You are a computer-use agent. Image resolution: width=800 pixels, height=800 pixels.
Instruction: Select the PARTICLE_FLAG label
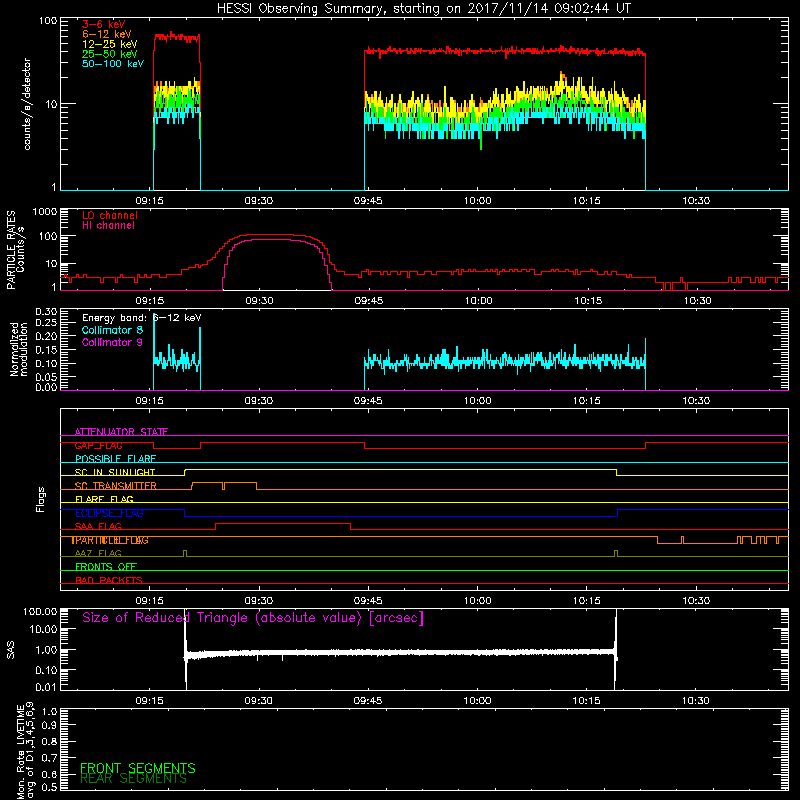click(x=110, y=540)
